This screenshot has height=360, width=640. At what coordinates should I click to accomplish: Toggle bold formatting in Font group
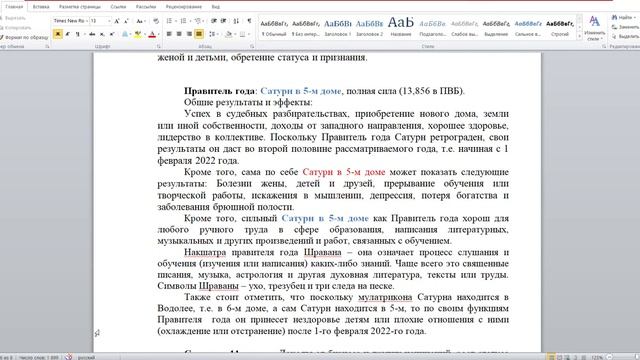point(58,34)
